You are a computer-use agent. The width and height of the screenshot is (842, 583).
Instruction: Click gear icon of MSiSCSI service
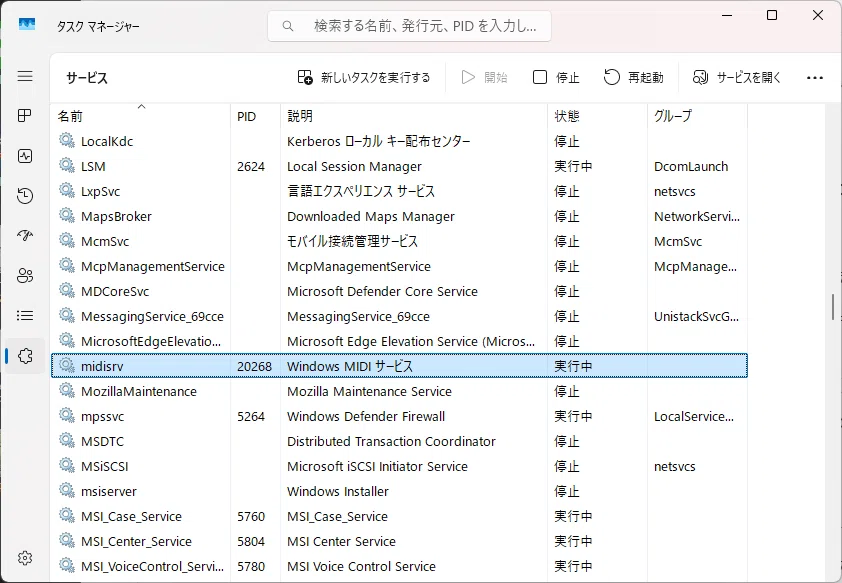tap(67, 465)
